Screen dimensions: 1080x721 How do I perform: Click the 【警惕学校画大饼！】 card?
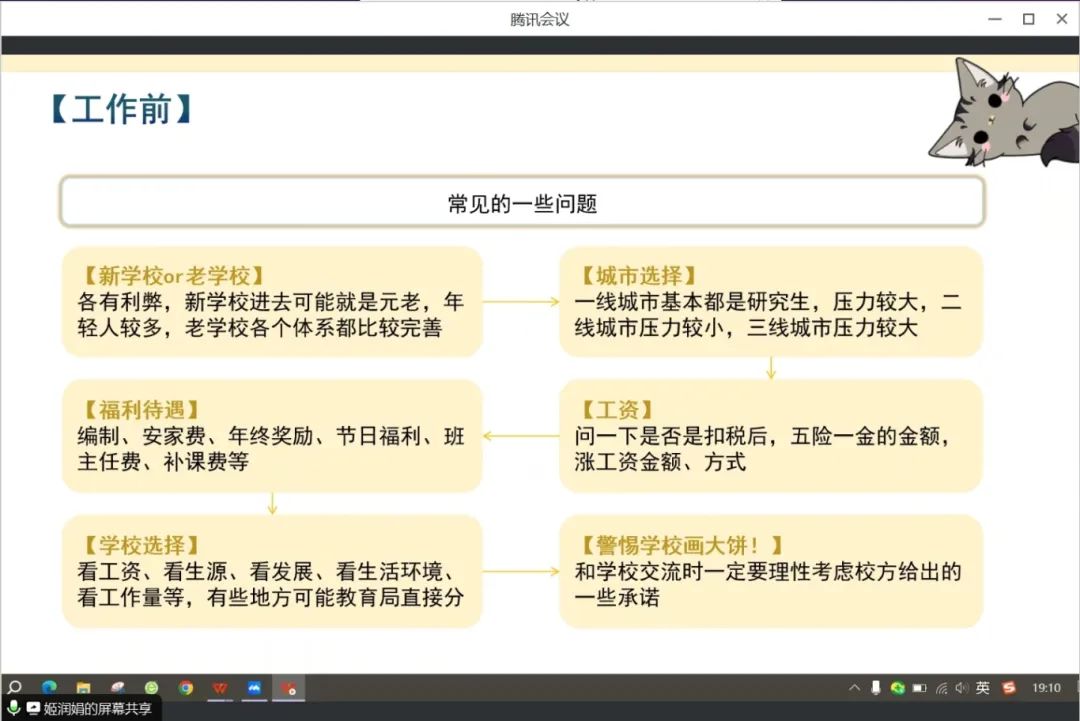pos(770,571)
